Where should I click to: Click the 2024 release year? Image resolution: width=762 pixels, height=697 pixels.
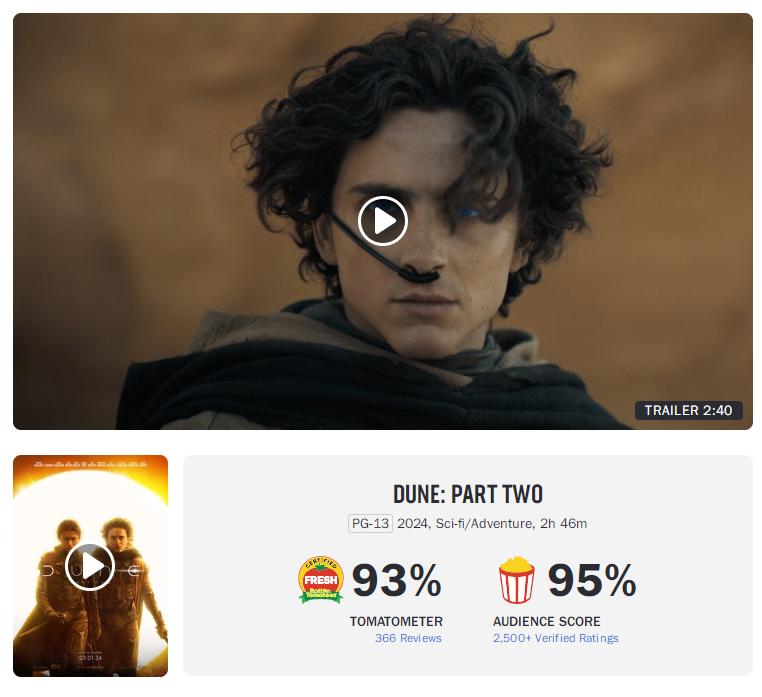[412, 523]
